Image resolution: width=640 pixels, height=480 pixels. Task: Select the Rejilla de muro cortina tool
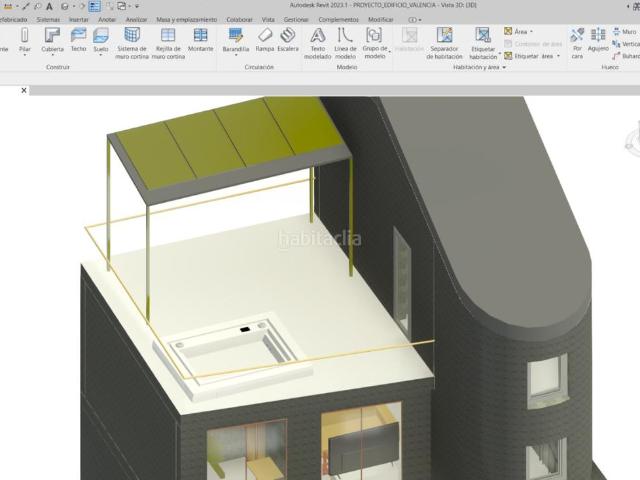(x=168, y=40)
